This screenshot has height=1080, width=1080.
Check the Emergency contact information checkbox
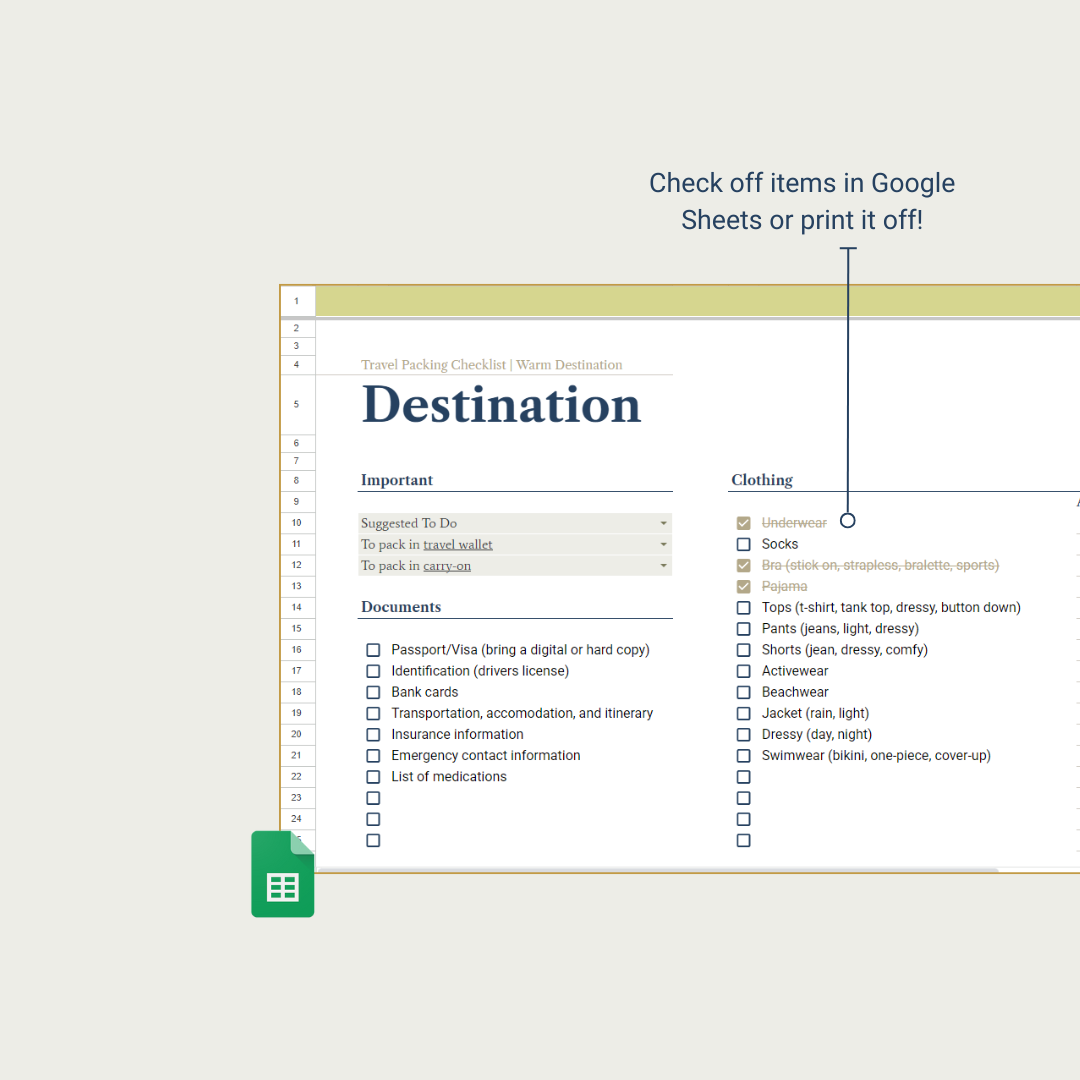coord(373,756)
